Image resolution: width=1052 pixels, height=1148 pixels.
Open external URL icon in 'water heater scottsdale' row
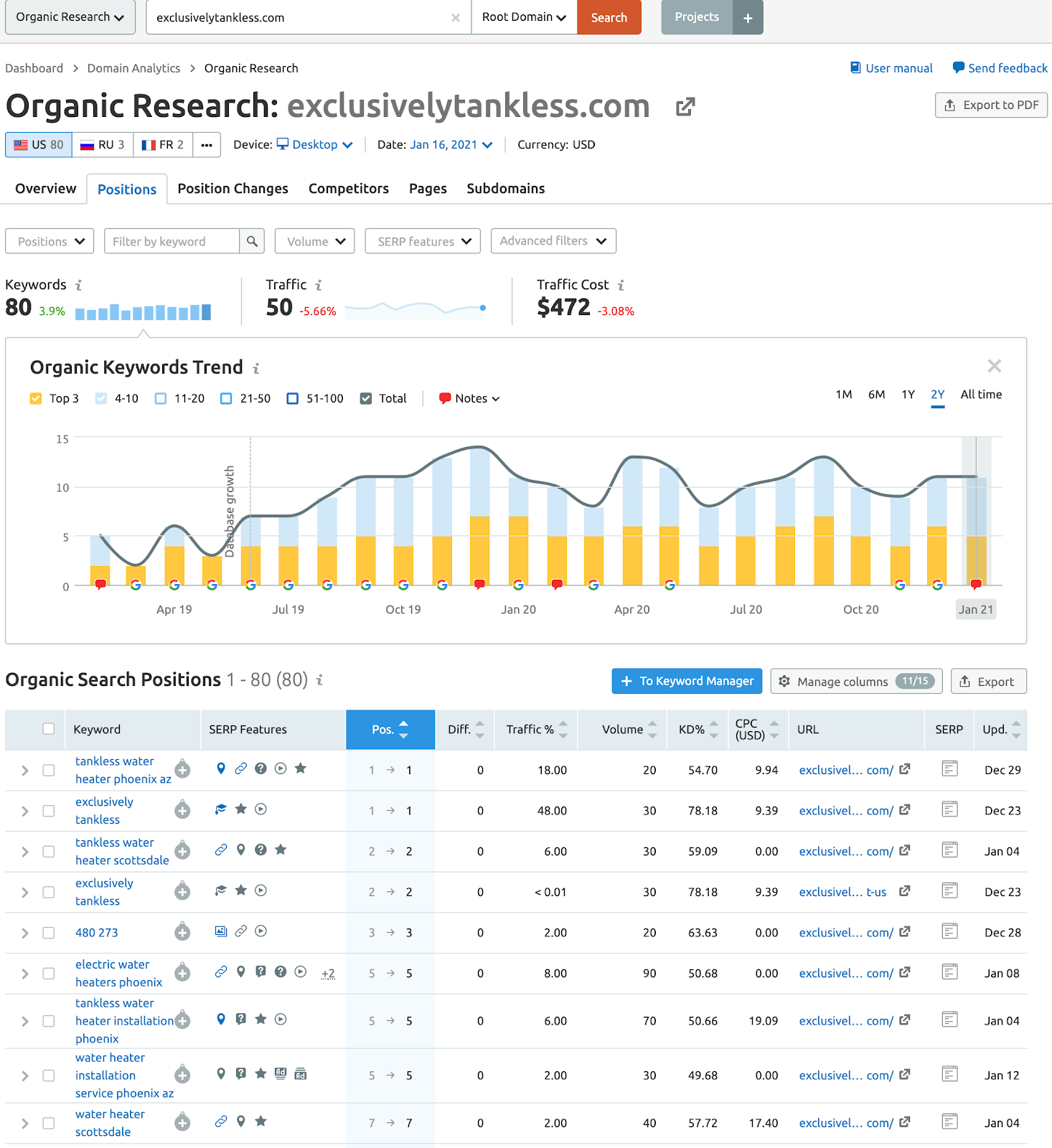[905, 1121]
